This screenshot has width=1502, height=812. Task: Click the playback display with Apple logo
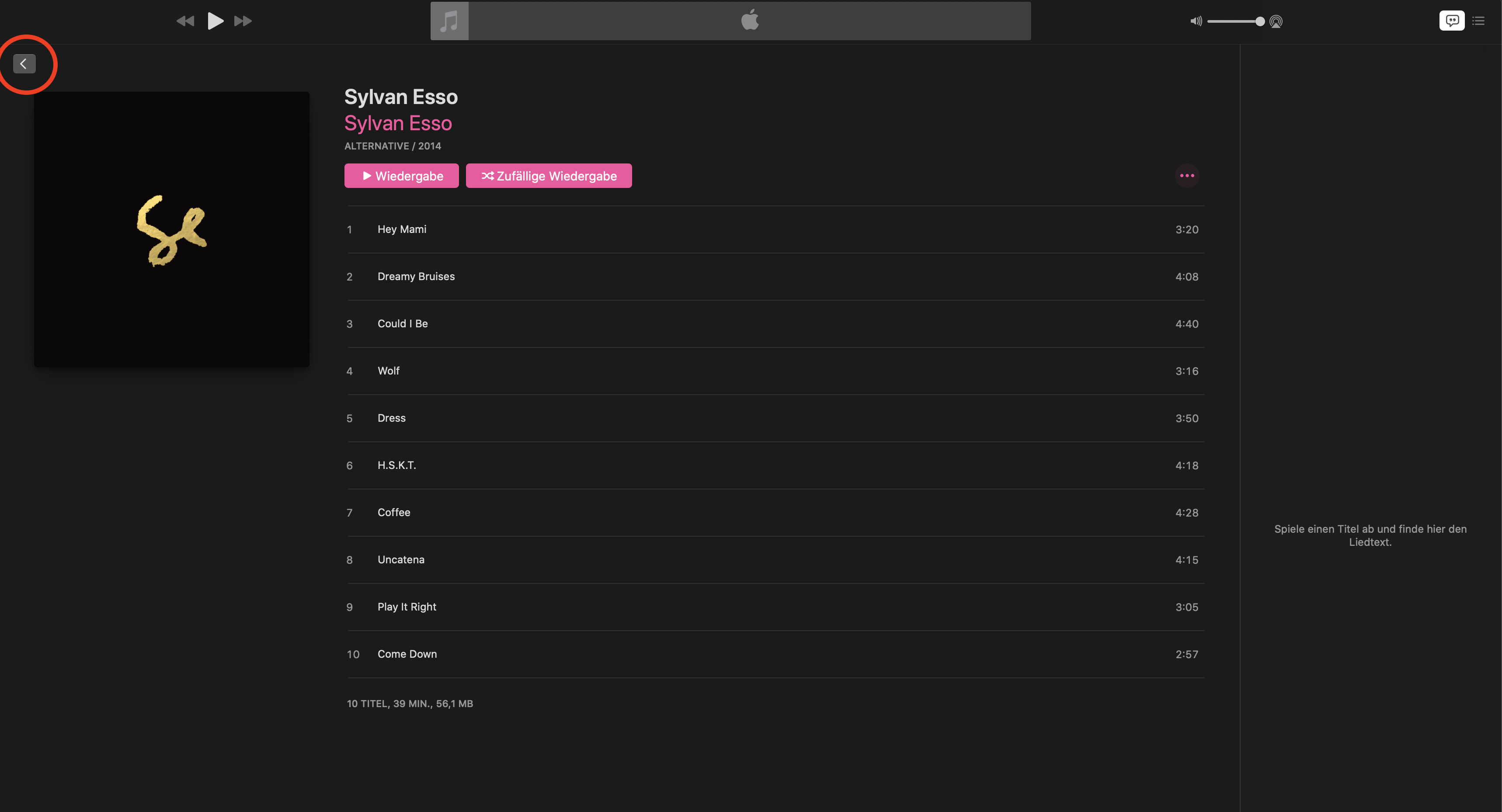pos(749,21)
